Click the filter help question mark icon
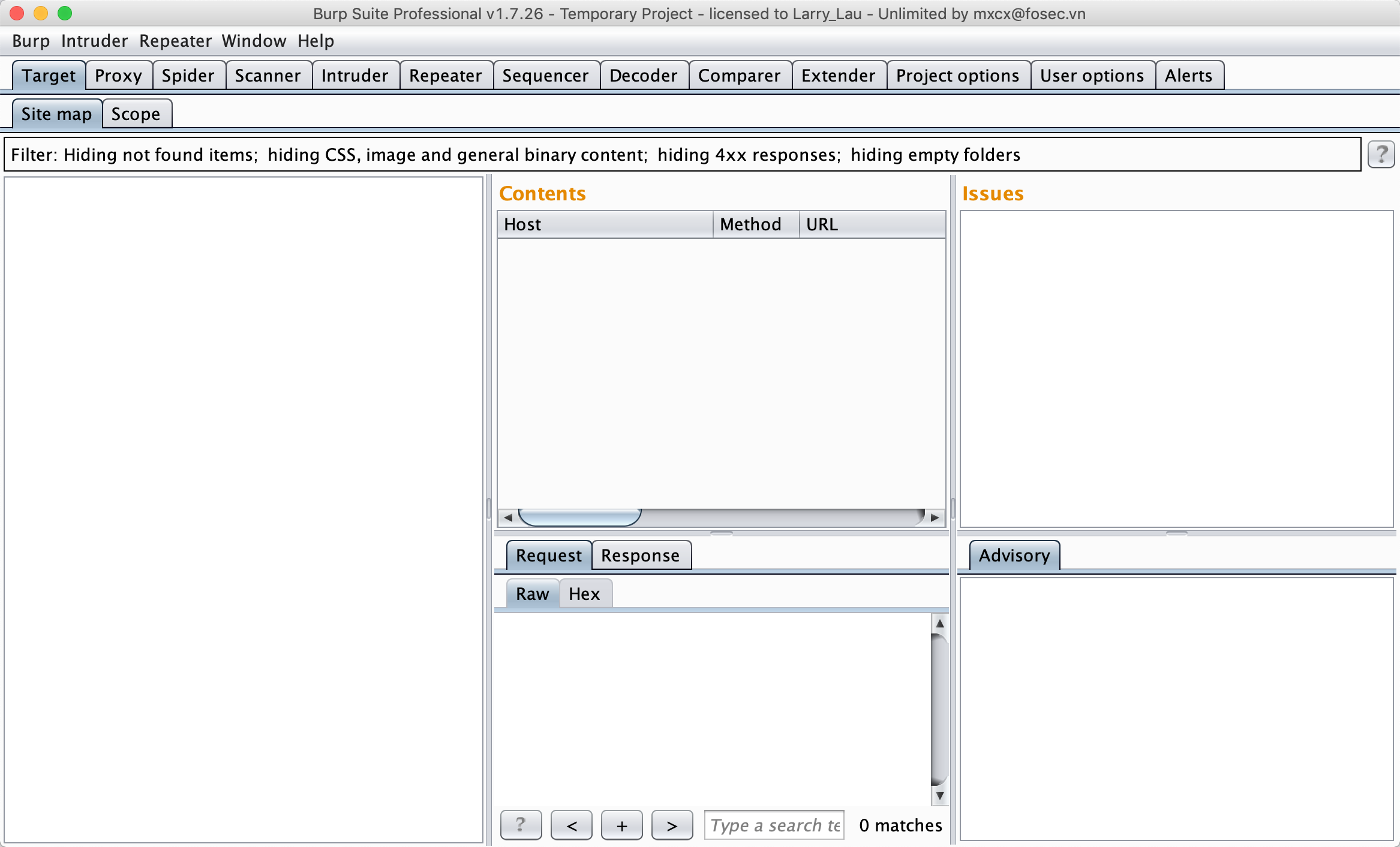 (1381, 155)
